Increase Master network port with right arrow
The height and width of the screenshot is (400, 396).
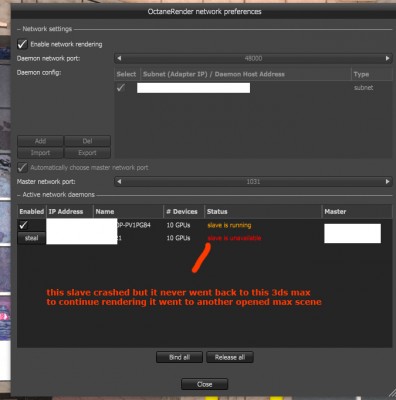[x=387, y=182]
